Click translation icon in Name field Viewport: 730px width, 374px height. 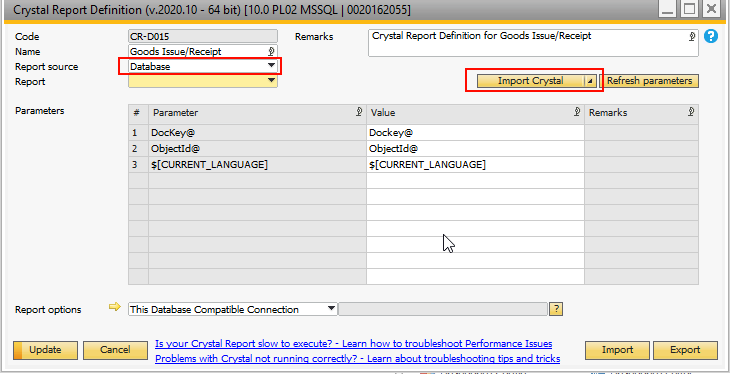(271, 51)
